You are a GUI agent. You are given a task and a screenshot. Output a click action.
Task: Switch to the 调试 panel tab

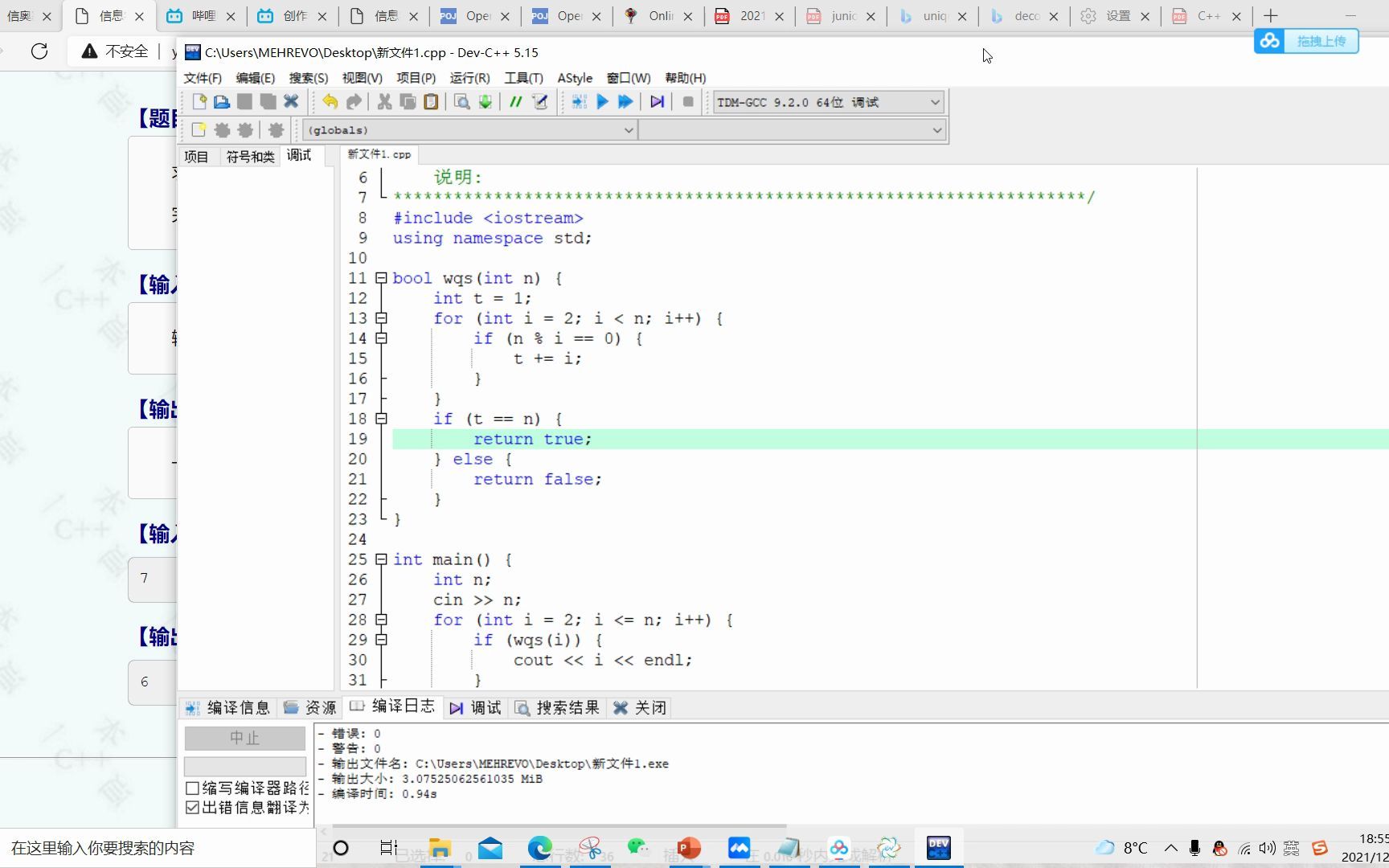tap(298, 155)
